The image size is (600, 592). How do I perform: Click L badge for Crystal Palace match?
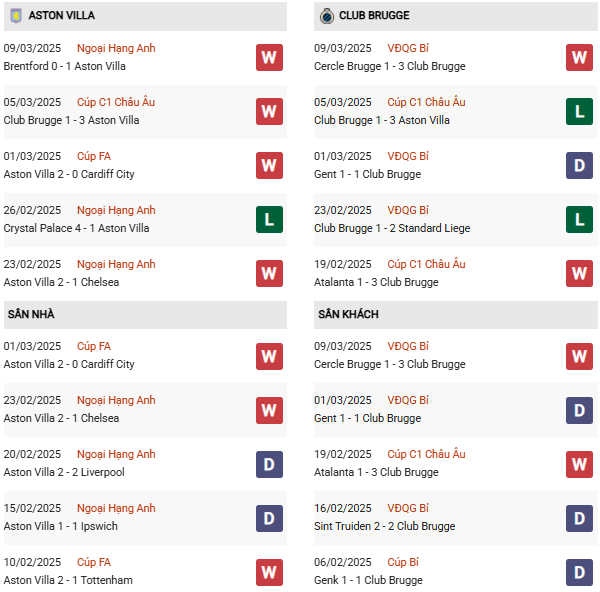pos(269,219)
